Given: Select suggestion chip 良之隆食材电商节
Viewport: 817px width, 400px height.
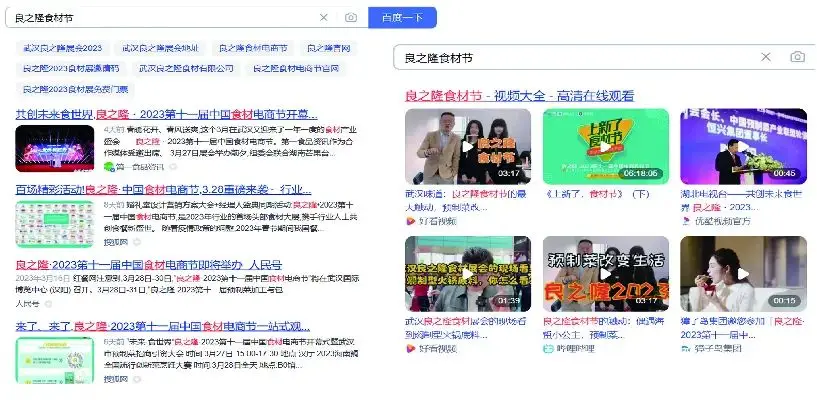Looking at the screenshot, I should [x=253, y=48].
